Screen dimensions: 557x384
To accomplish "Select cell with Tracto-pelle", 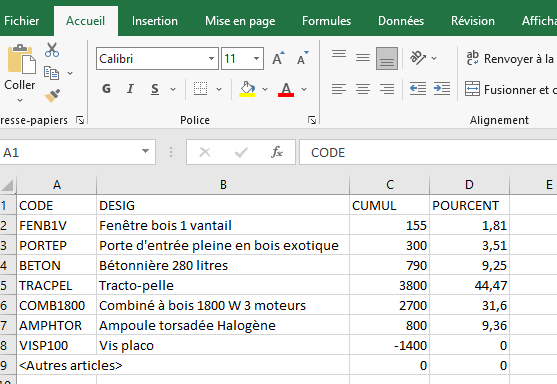I will tap(223, 286).
